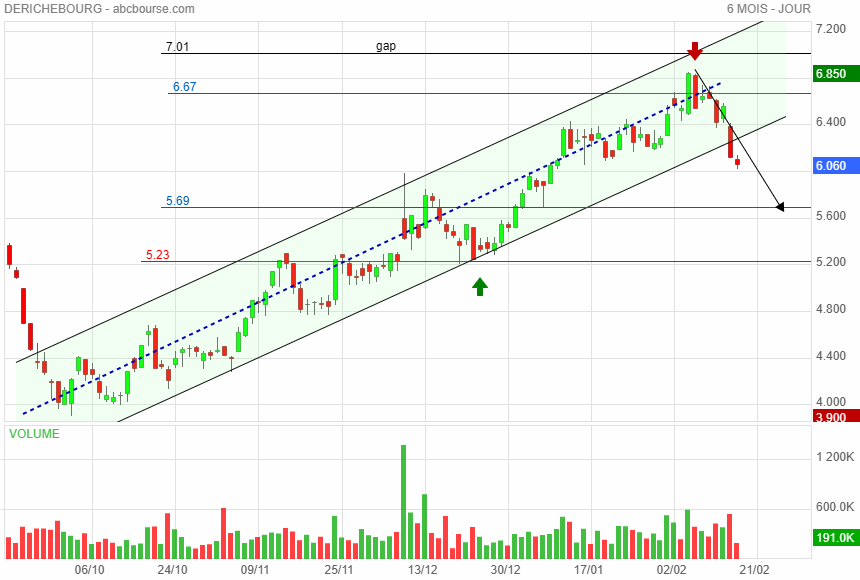Click the 6.400 price axis value

830,122
